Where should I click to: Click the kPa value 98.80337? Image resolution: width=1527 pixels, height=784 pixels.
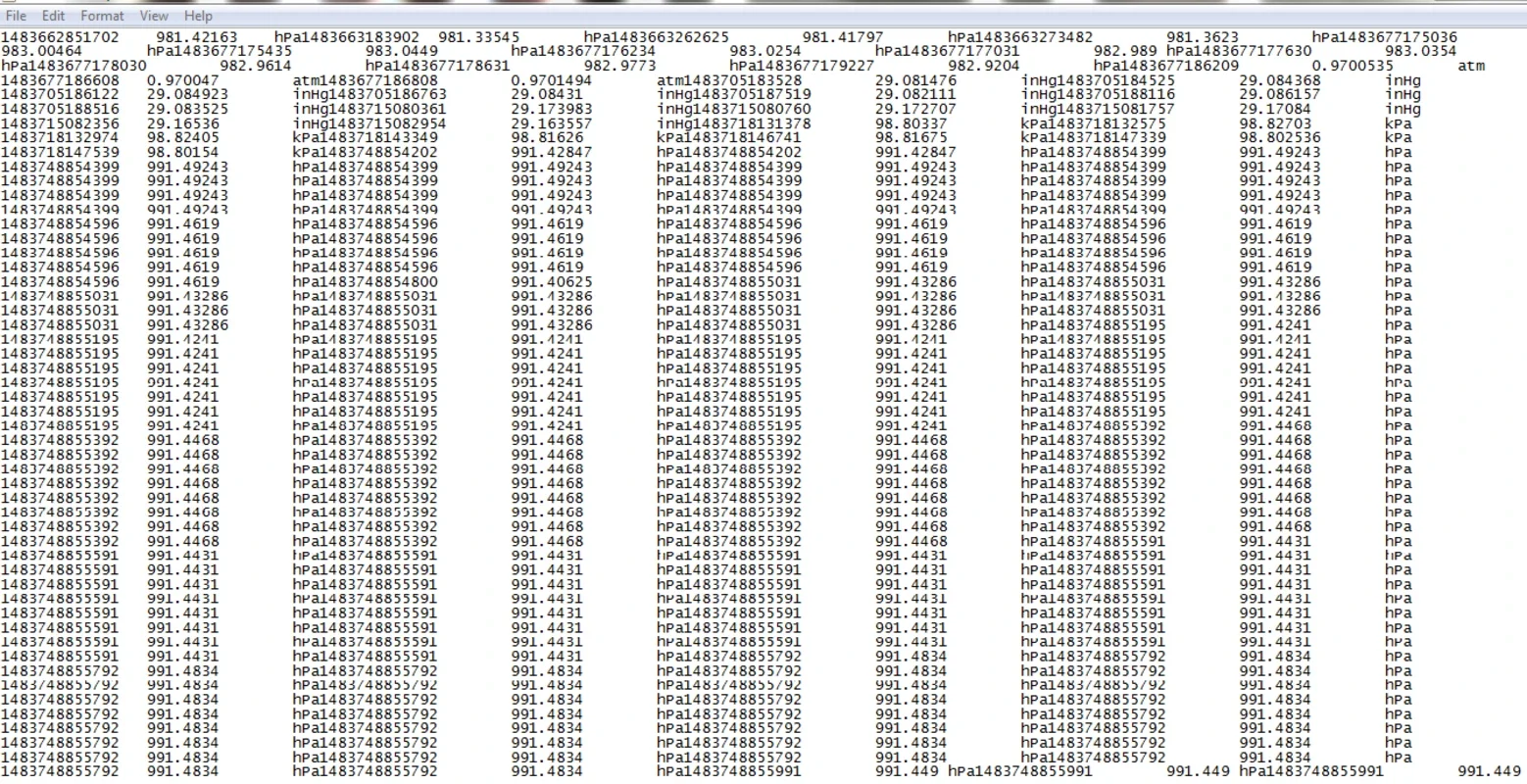(x=911, y=123)
